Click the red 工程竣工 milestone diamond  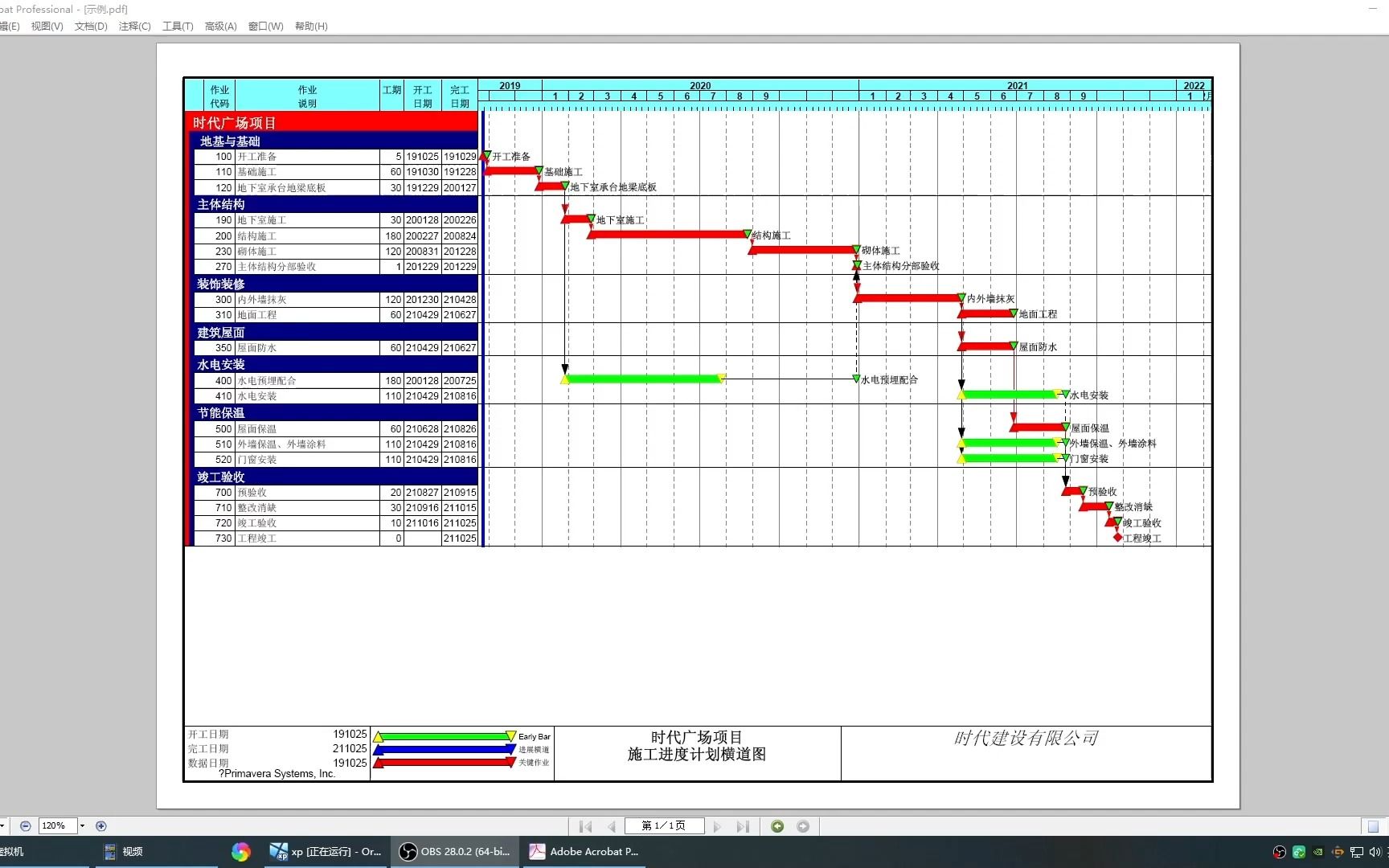(x=1117, y=538)
